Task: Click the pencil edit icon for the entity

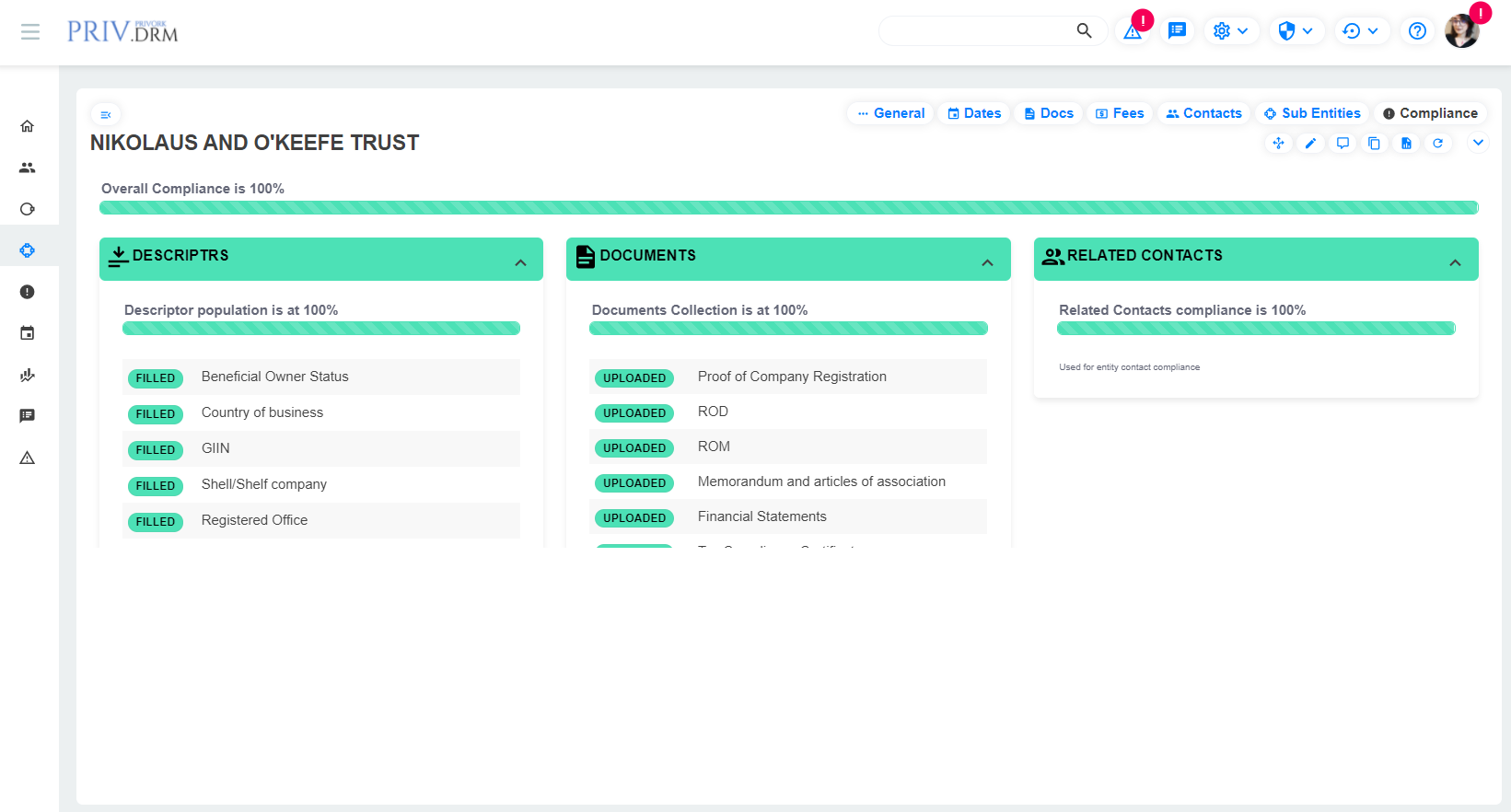Action: (x=1310, y=143)
